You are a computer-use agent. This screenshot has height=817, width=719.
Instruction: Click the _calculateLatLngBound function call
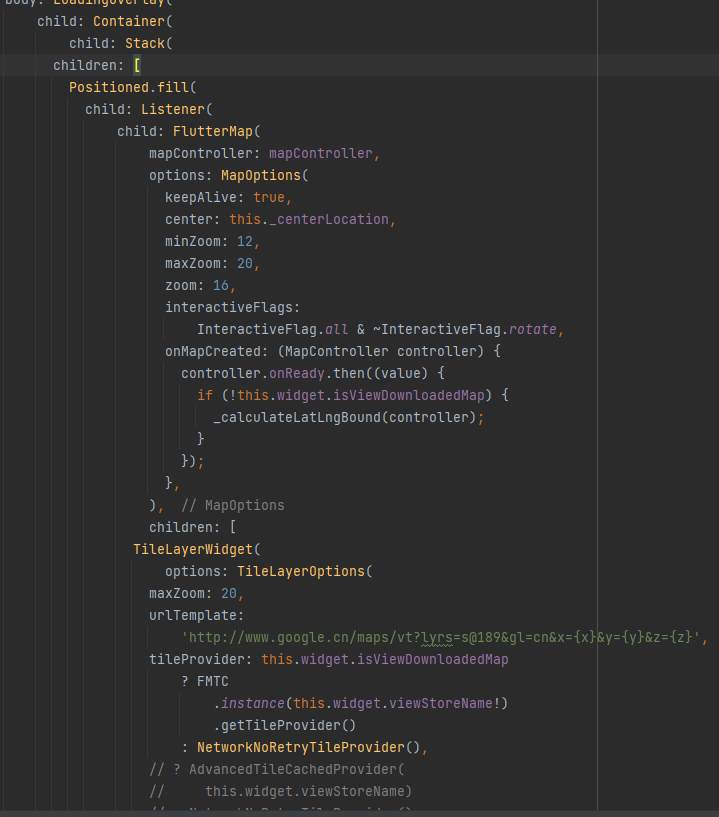tap(297, 417)
